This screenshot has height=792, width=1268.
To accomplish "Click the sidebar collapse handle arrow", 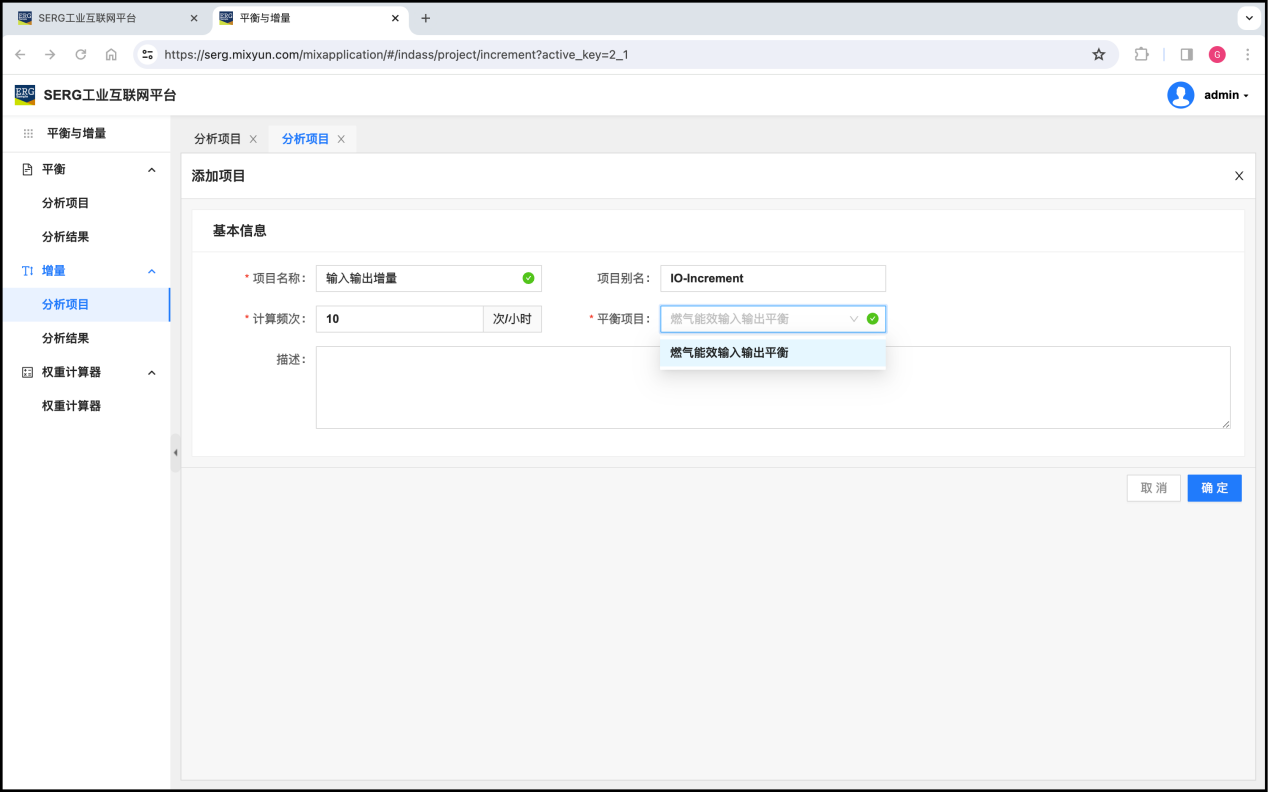I will (x=175, y=453).
